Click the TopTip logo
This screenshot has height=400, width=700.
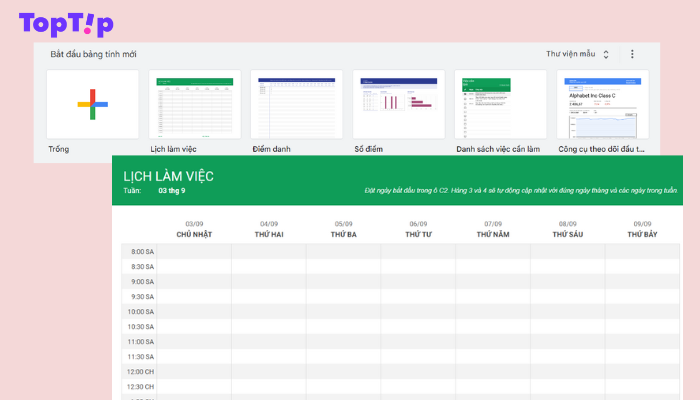pos(66,24)
